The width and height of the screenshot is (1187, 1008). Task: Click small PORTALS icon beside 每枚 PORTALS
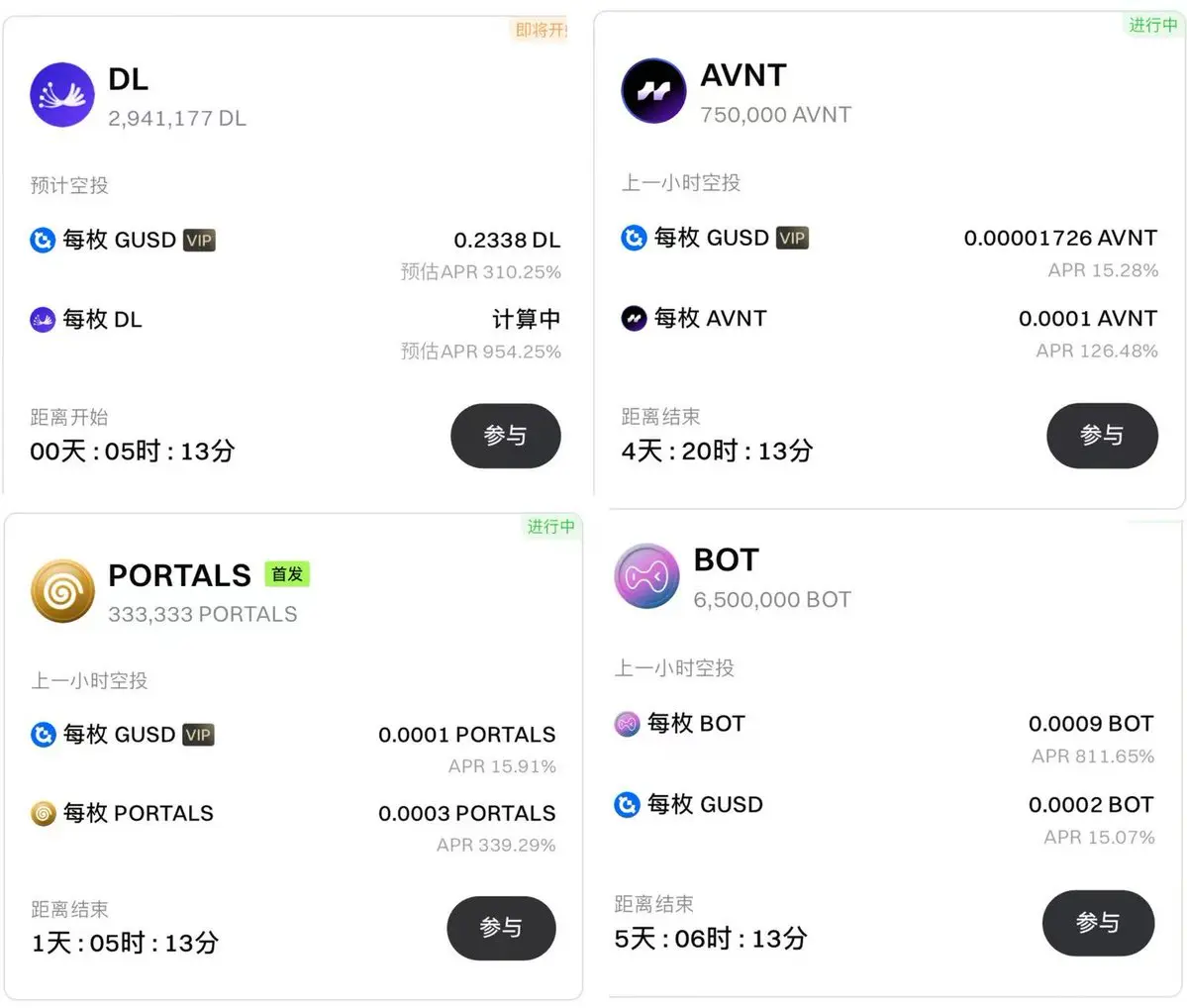tap(44, 813)
